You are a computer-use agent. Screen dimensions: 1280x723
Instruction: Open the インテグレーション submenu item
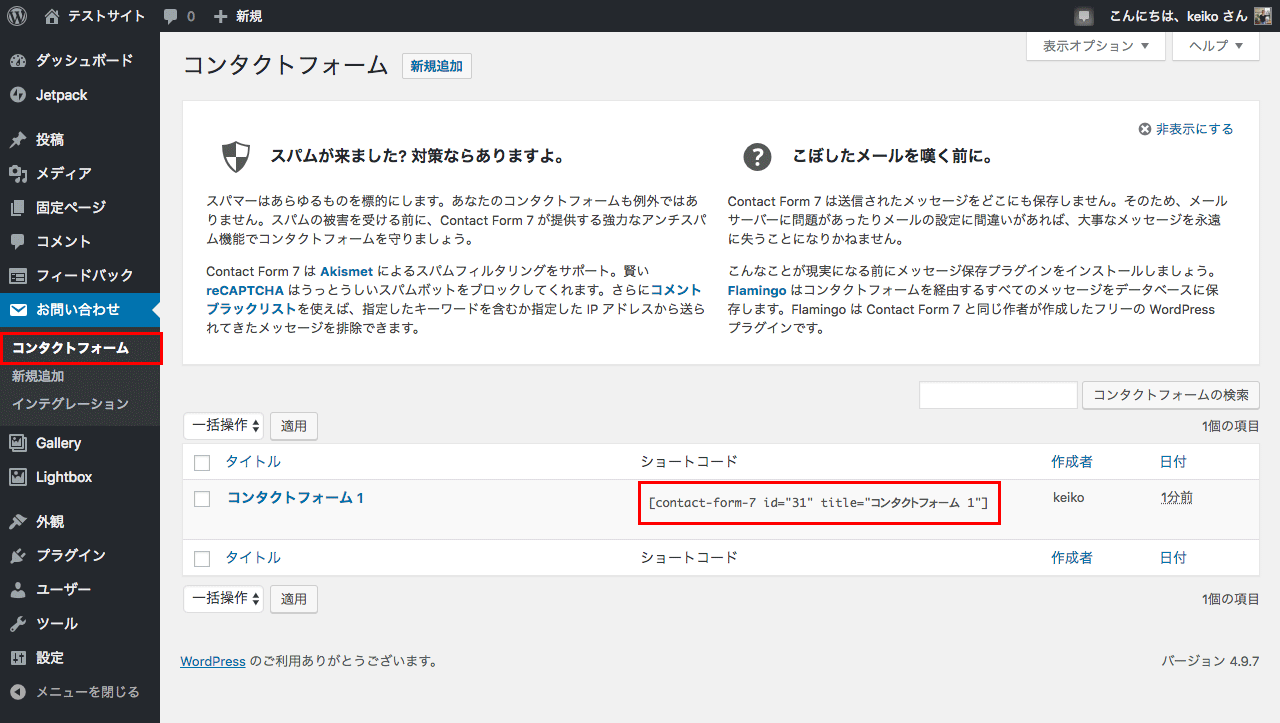[70, 404]
